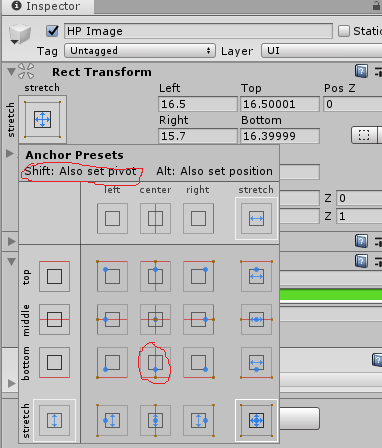
Task: Open the GameObject icon picker dropdown
Action: click(20, 34)
